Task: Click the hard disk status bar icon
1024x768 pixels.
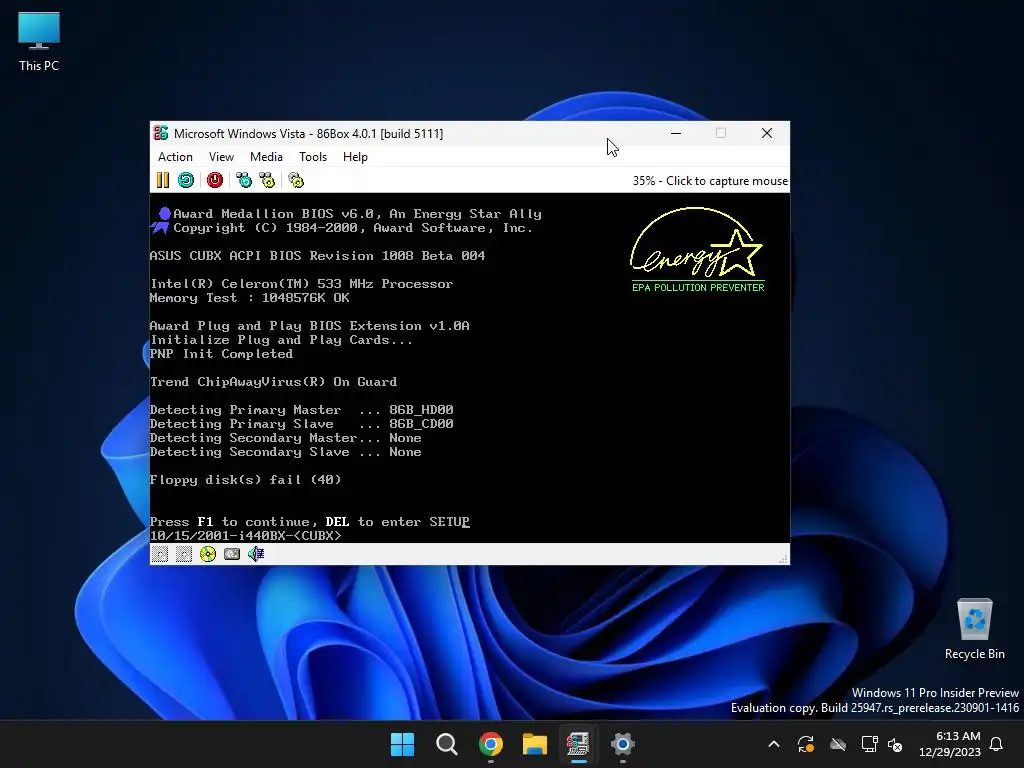Action: point(232,554)
